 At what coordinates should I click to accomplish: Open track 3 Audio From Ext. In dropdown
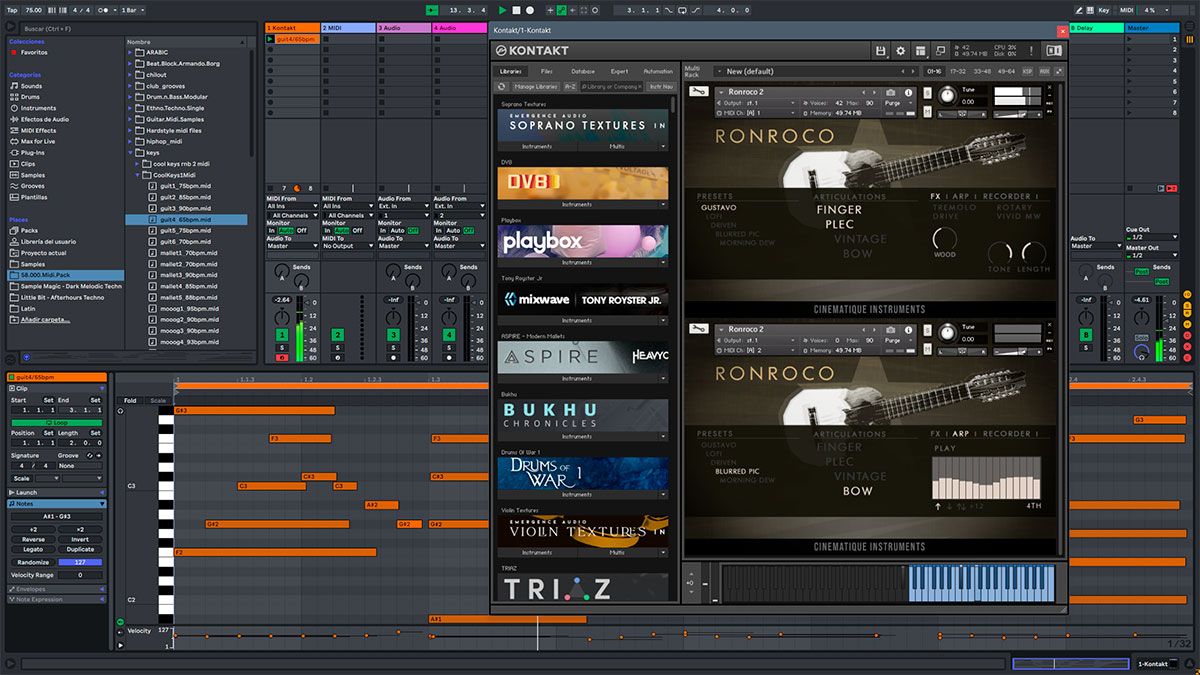[404, 206]
